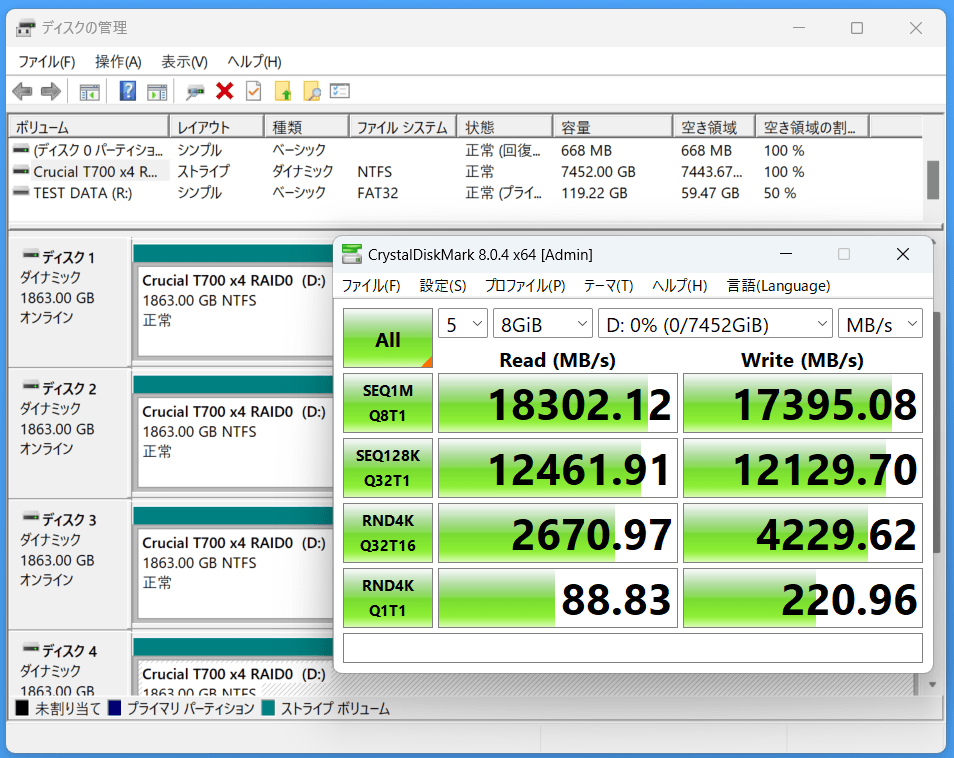Click the disk icon next to ディスク 4
Image resolution: width=954 pixels, height=758 pixels.
coord(30,648)
